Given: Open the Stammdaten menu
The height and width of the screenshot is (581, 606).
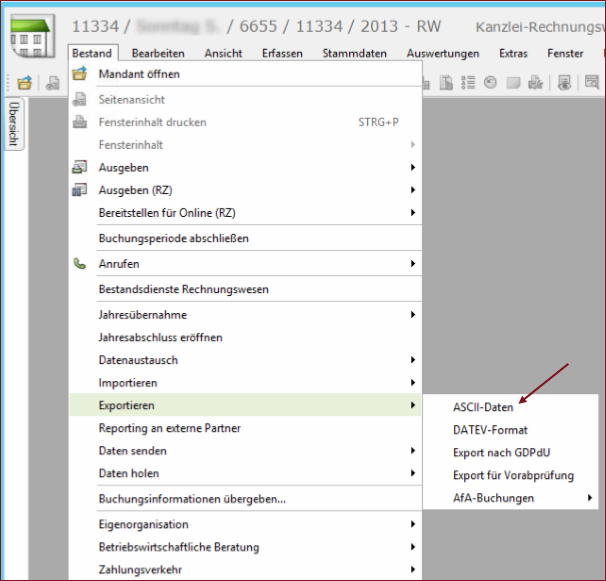Looking at the screenshot, I should 356,53.
